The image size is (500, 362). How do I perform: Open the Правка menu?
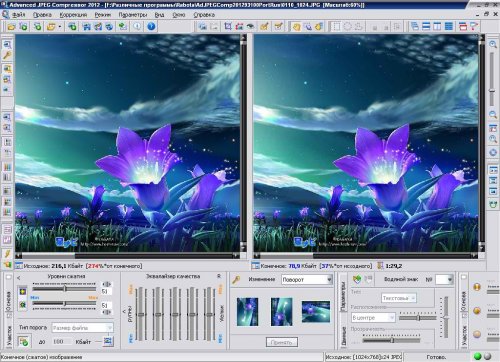tap(42, 15)
